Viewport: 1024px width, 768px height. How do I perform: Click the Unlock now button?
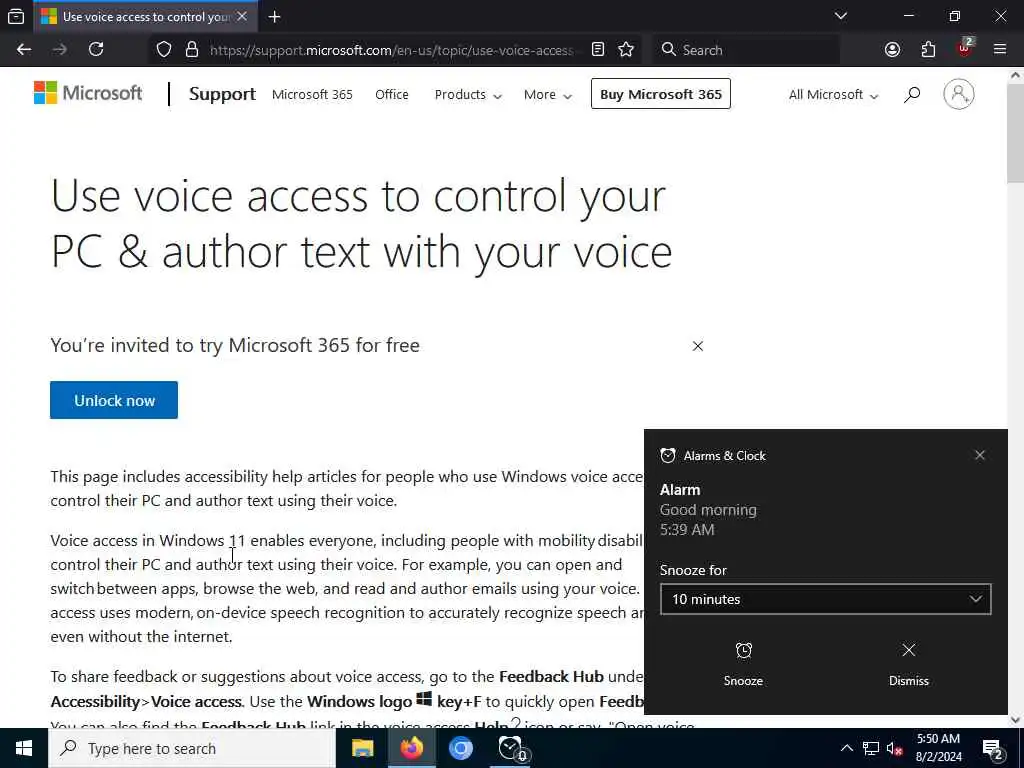pos(114,400)
